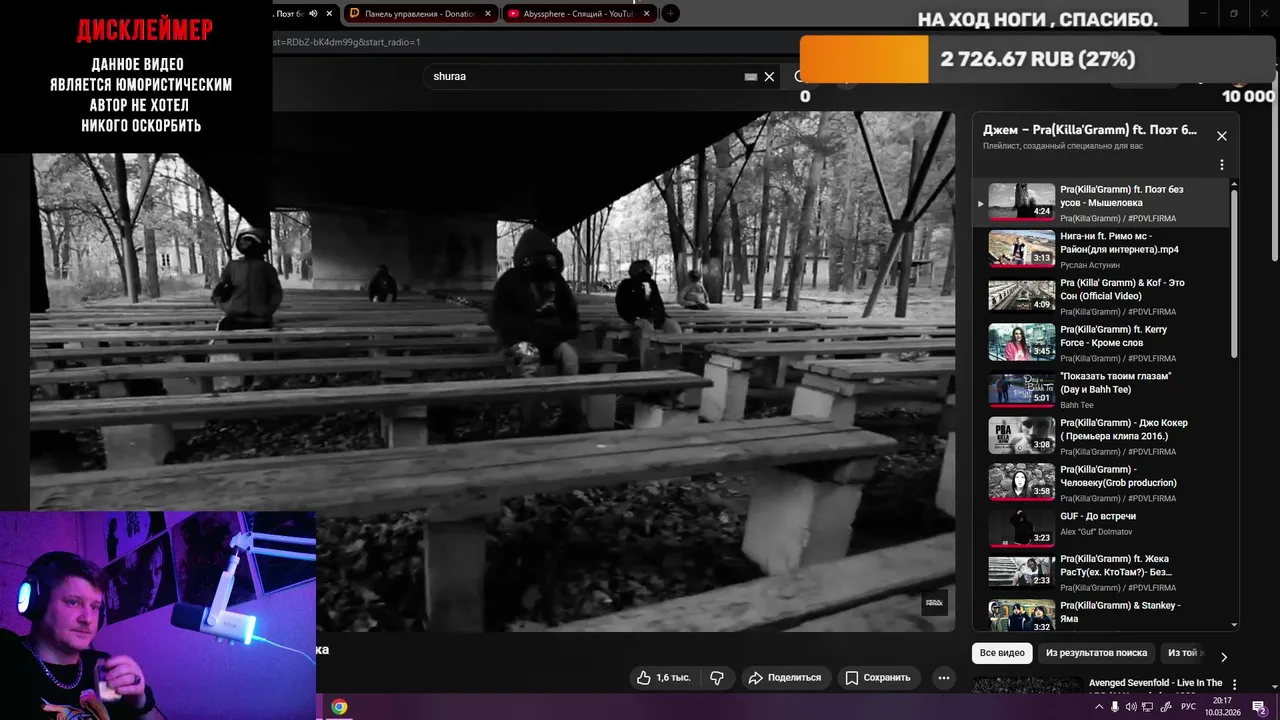This screenshot has height=720, width=1280.
Task: Click the playlist panel scrollbar
Action: (1234, 273)
